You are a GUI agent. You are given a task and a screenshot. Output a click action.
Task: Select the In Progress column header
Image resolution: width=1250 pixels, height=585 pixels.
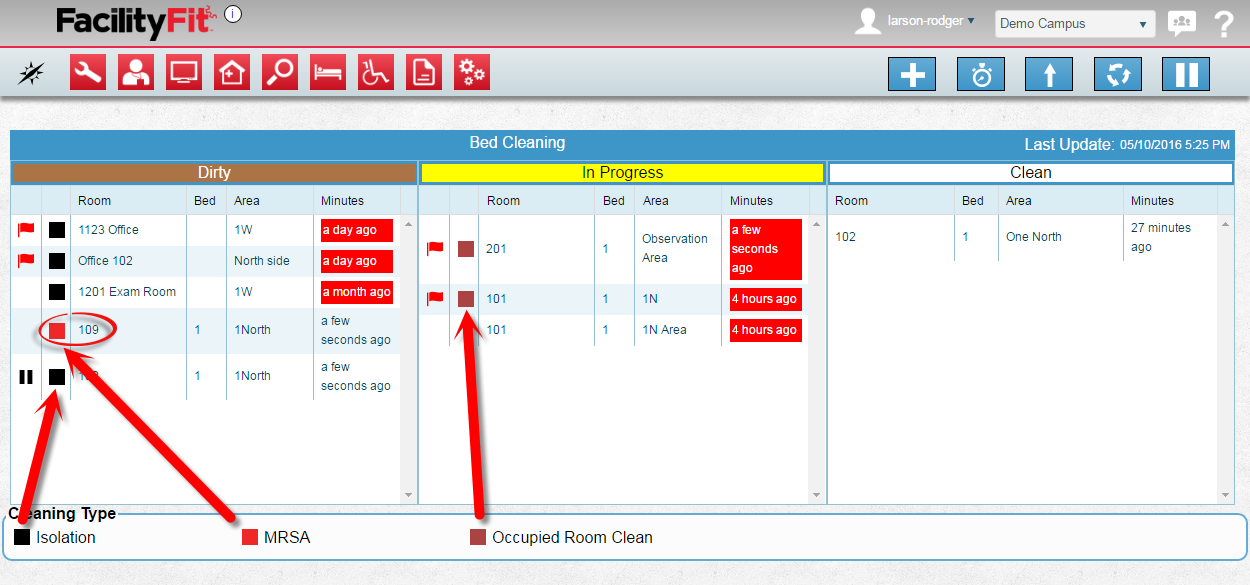click(622, 173)
